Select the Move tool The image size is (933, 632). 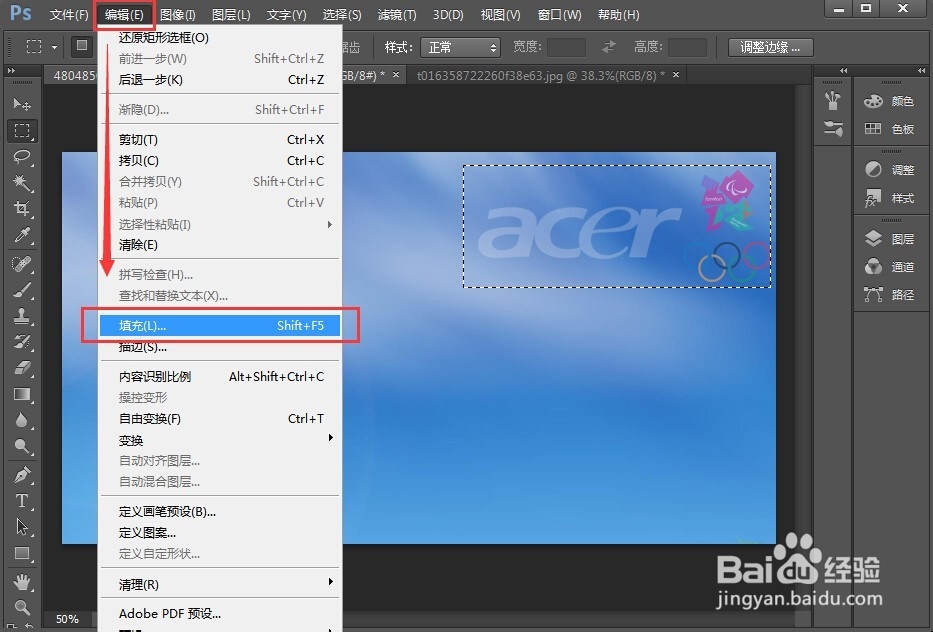pos(23,103)
